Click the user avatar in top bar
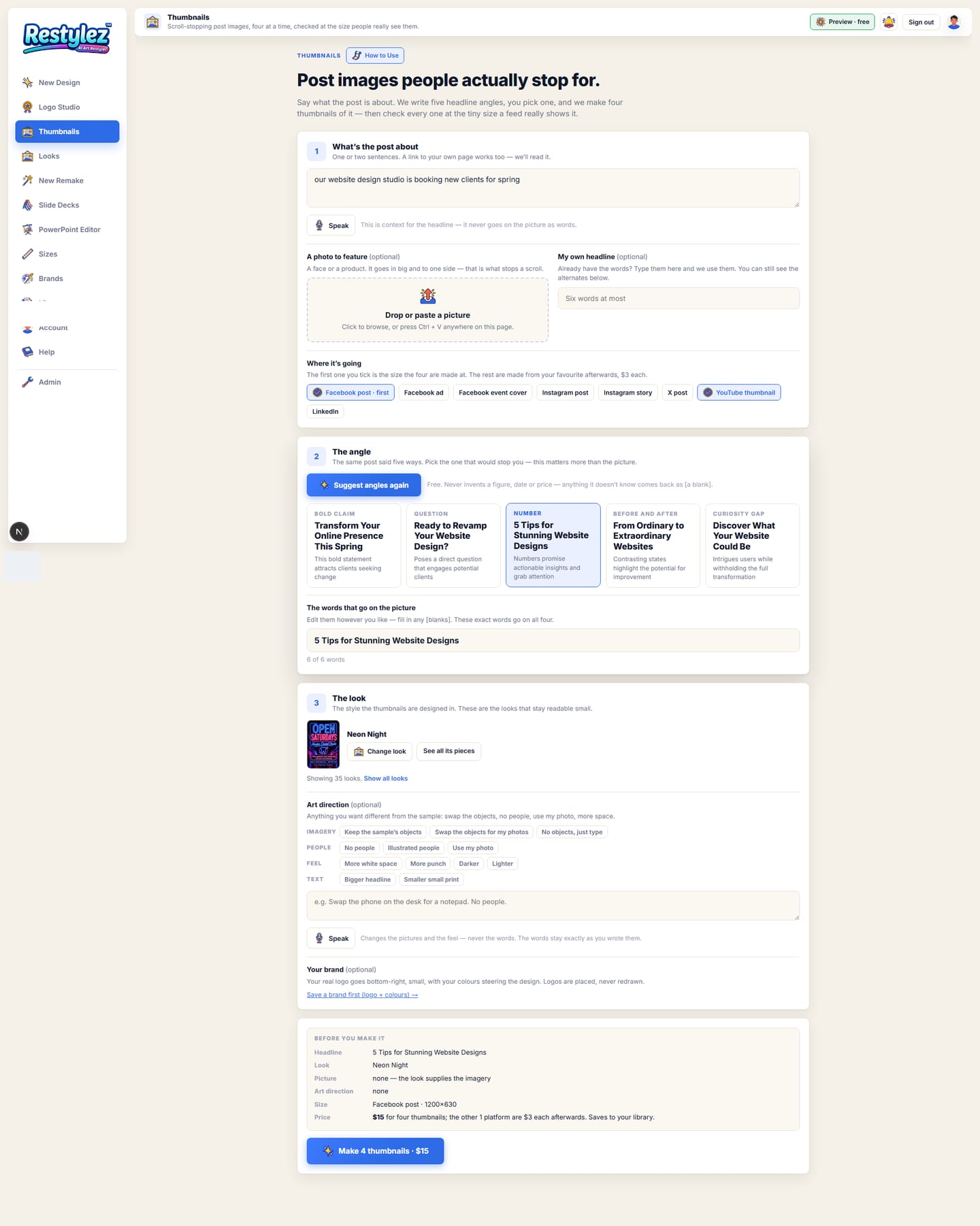 (x=954, y=22)
